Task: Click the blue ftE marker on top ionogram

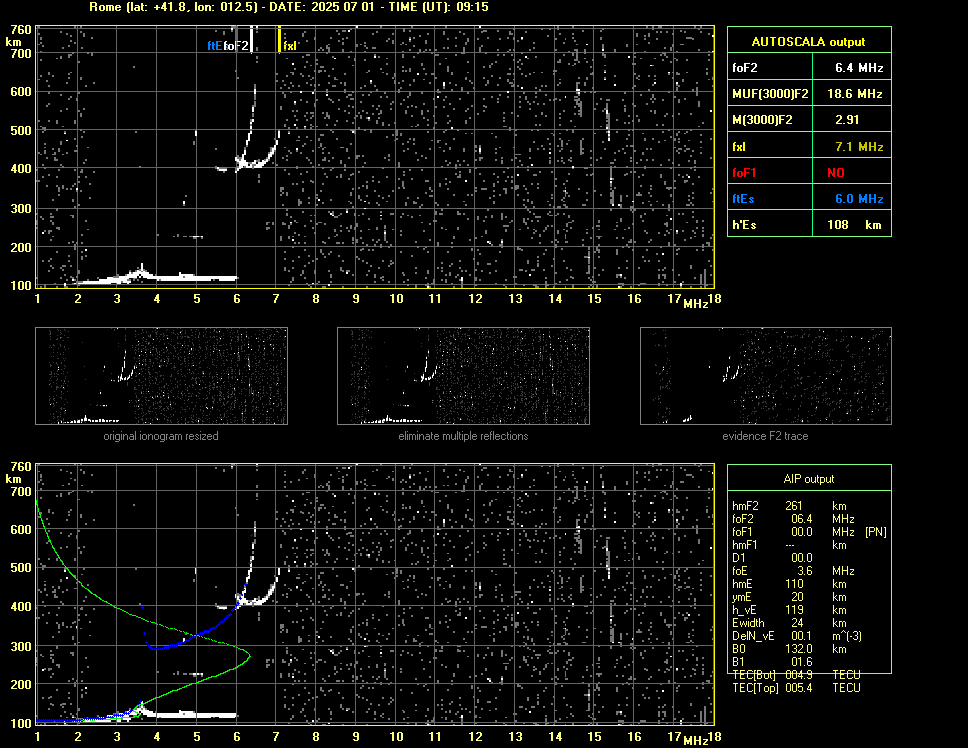Action: pyautogui.click(x=236, y=39)
